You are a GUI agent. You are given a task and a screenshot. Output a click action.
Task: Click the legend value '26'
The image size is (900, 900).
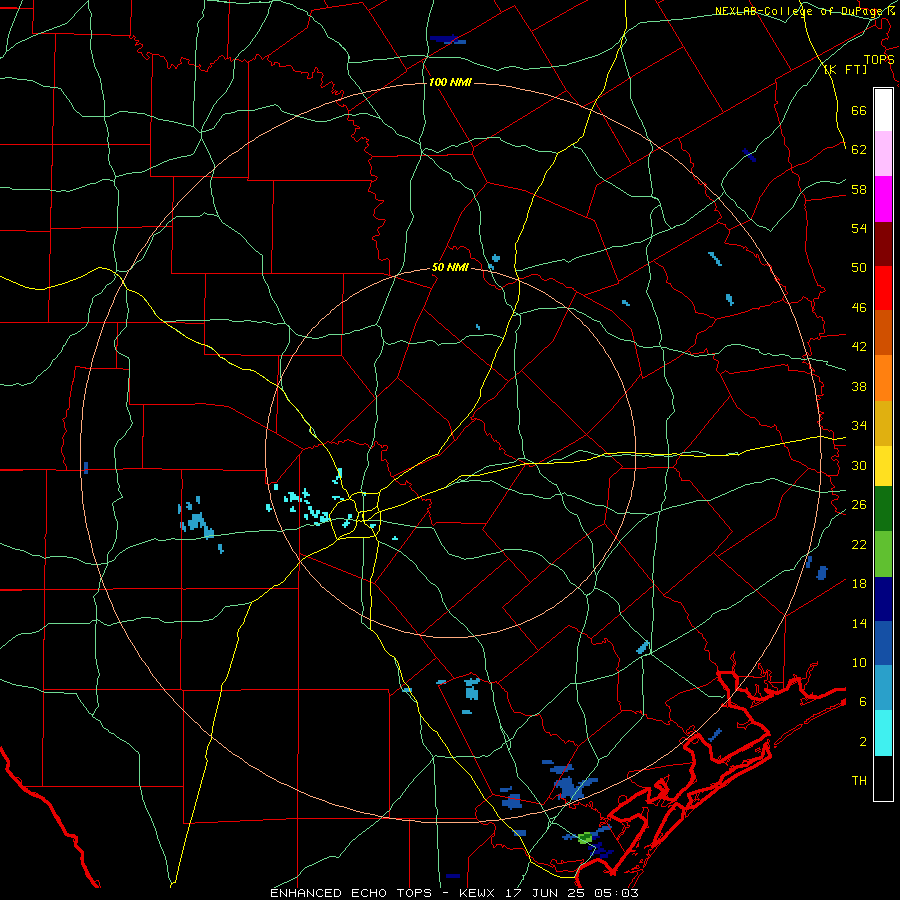tap(859, 505)
